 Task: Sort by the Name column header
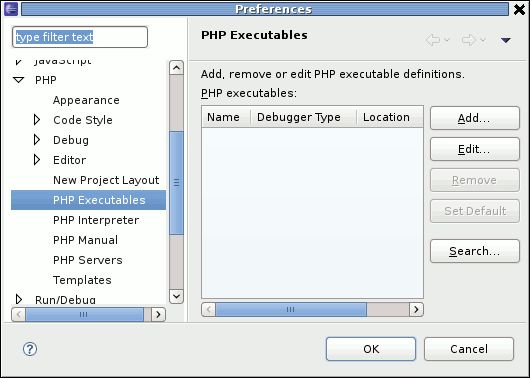[226, 117]
